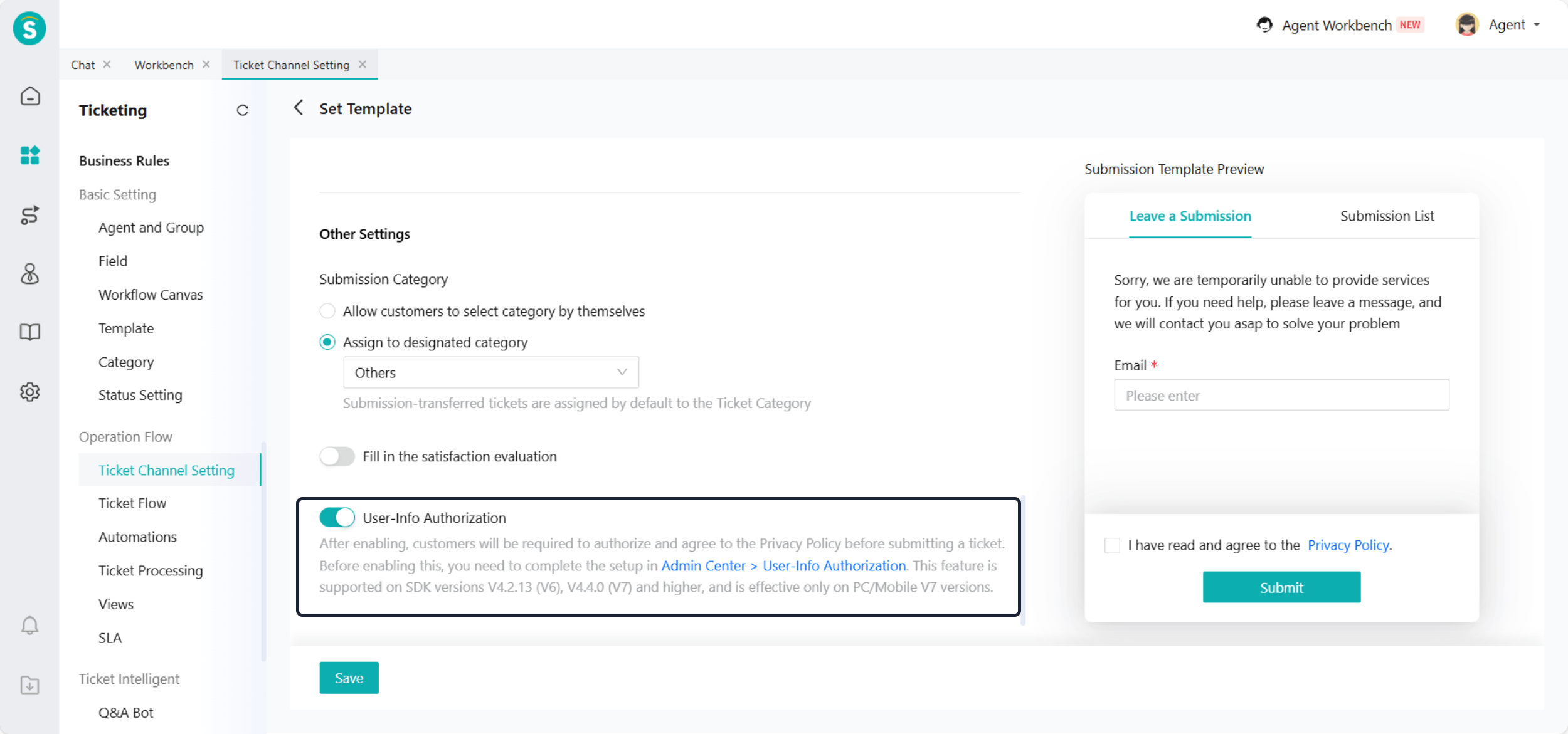The image size is (1568, 734).
Task: Enable Fill in the satisfaction evaluation toggle
Action: pos(337,456)
